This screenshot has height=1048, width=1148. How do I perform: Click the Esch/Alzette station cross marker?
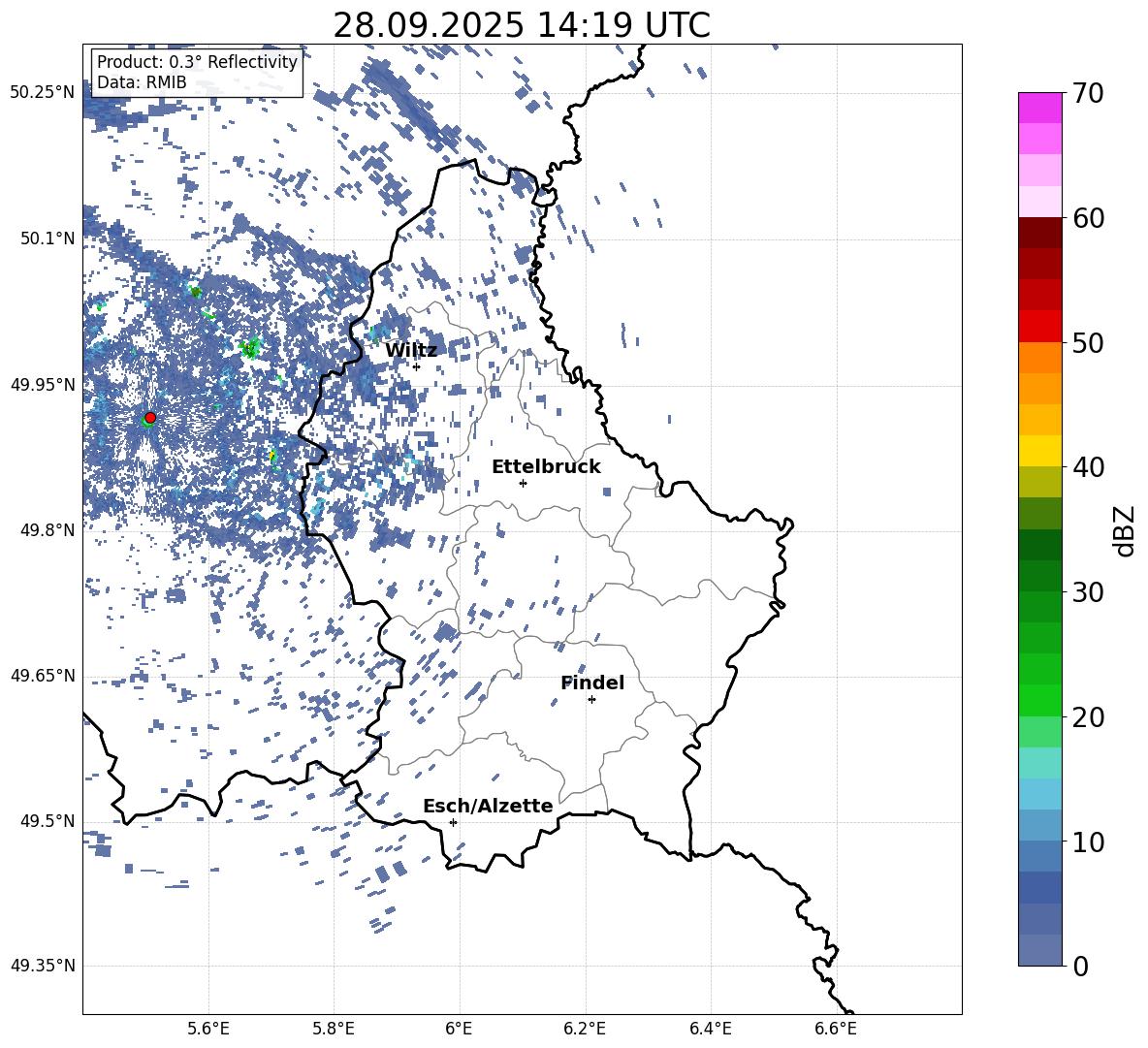(453, 822)
